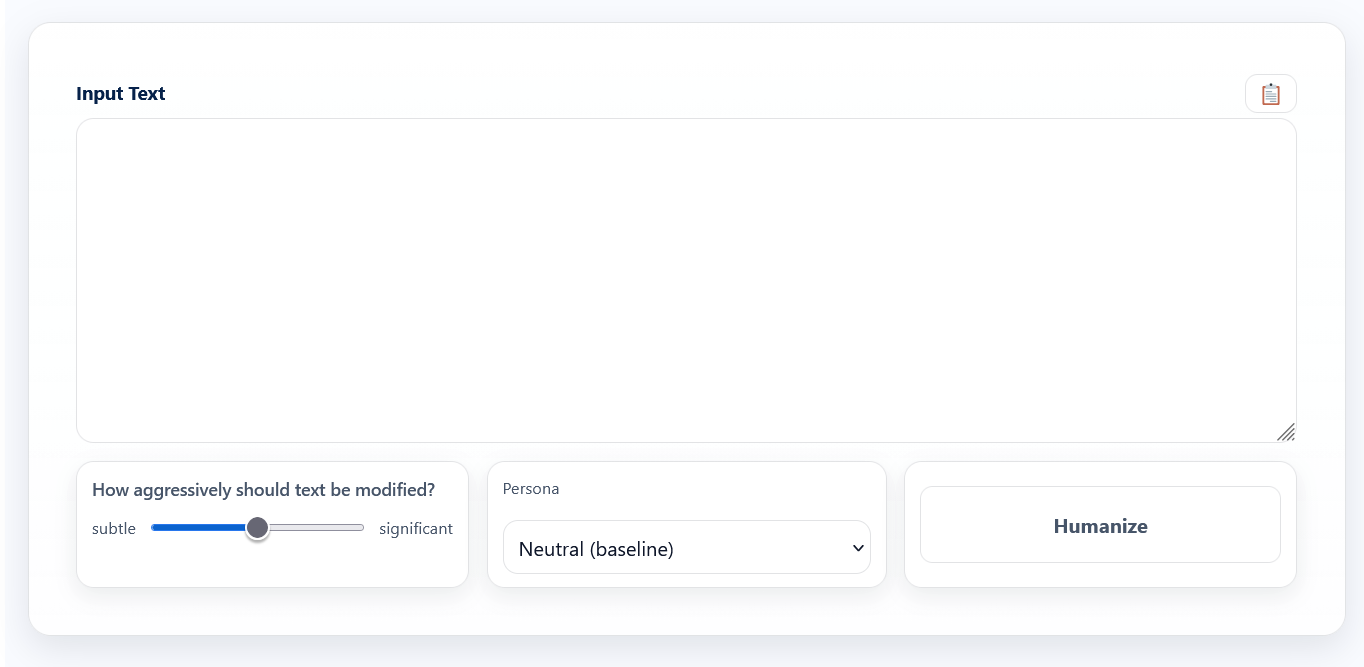The width and height of the screenshot is (1364, 667).
Task: Click inside the Input Text area
Action: point(686,280)
